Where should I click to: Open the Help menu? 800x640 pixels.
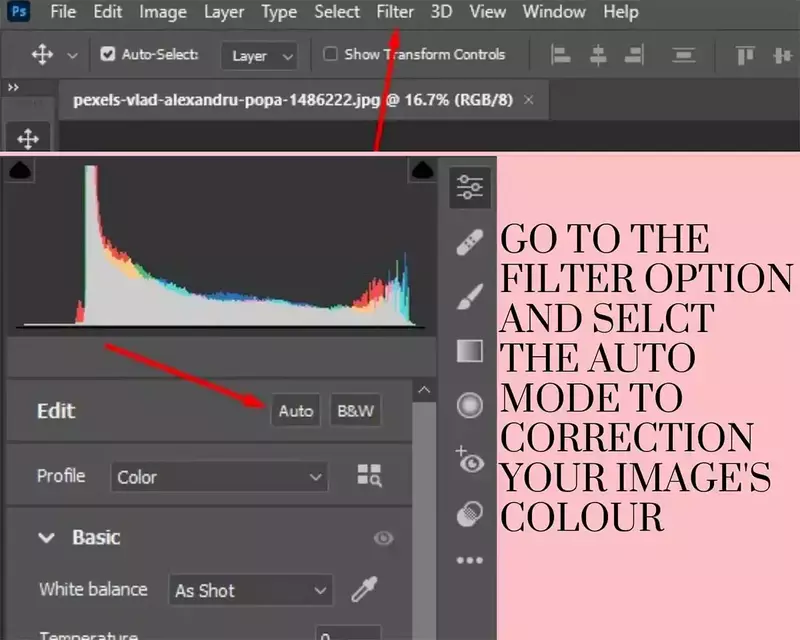coord(620,11)
